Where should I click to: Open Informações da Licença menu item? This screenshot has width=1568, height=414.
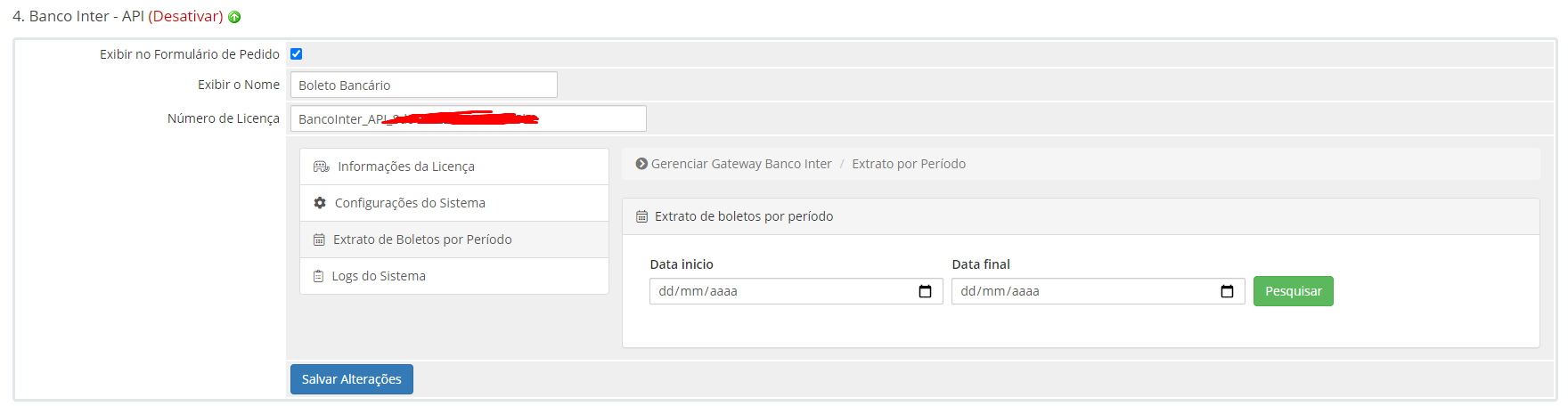click(x=454, y=166)
